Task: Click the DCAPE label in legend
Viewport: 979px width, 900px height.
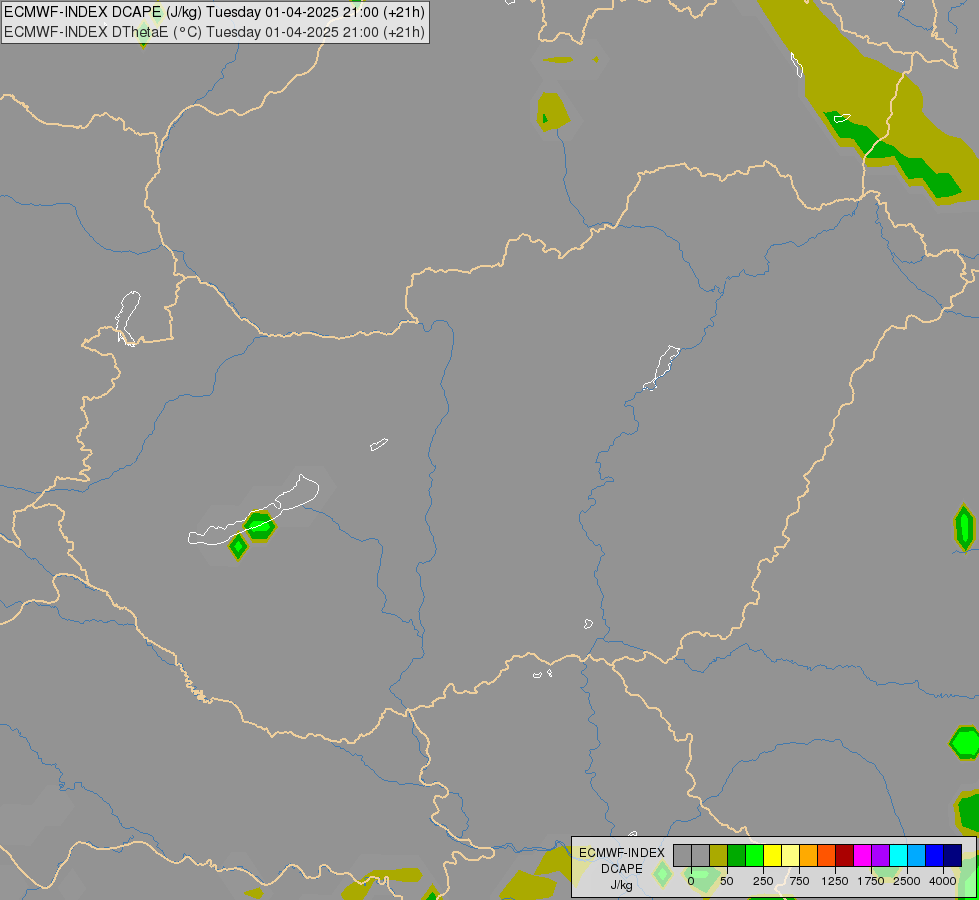Action: click(x=622, y=869)
